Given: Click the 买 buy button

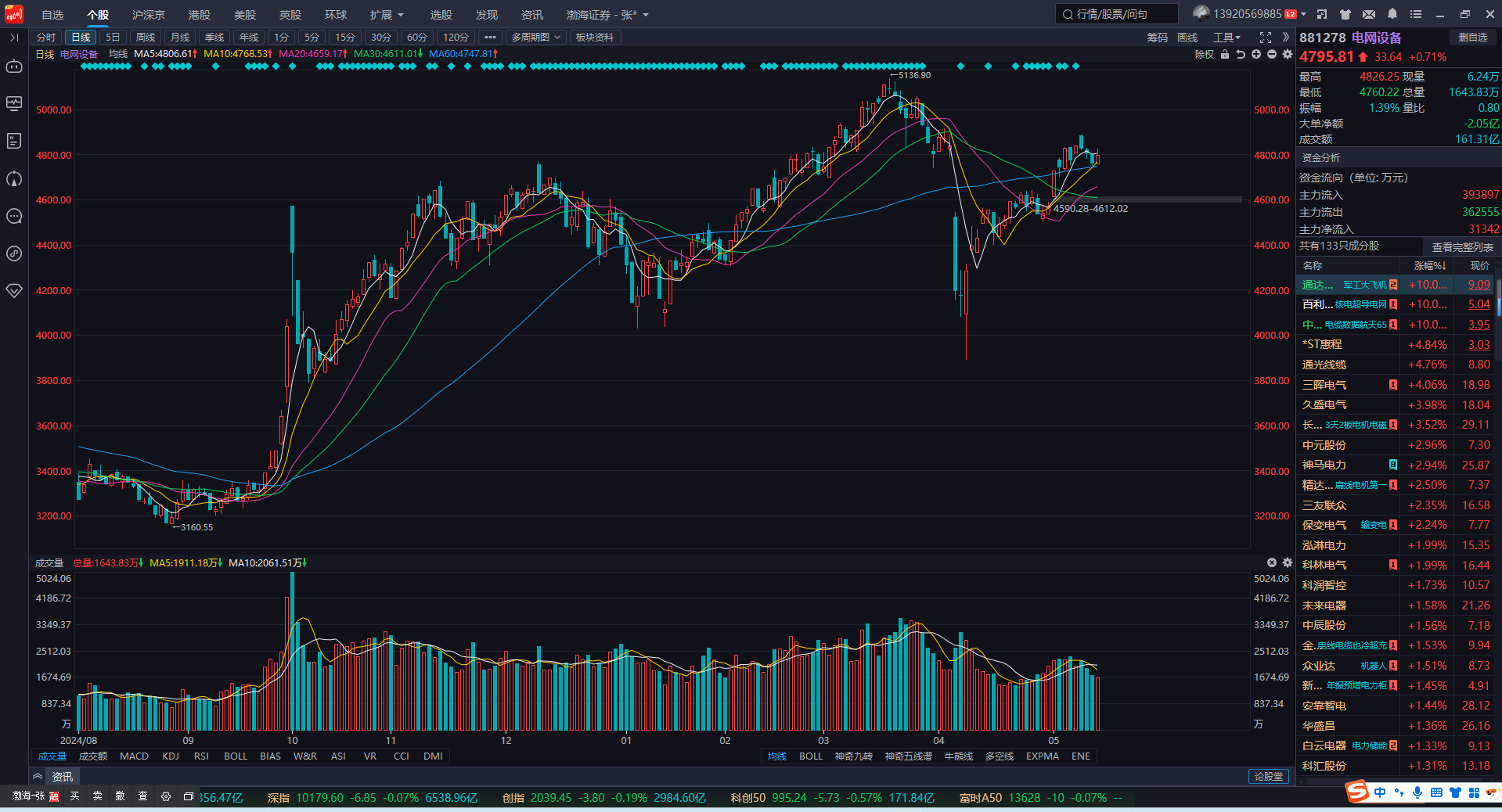Looking at the screenshot, I should 75,796.
